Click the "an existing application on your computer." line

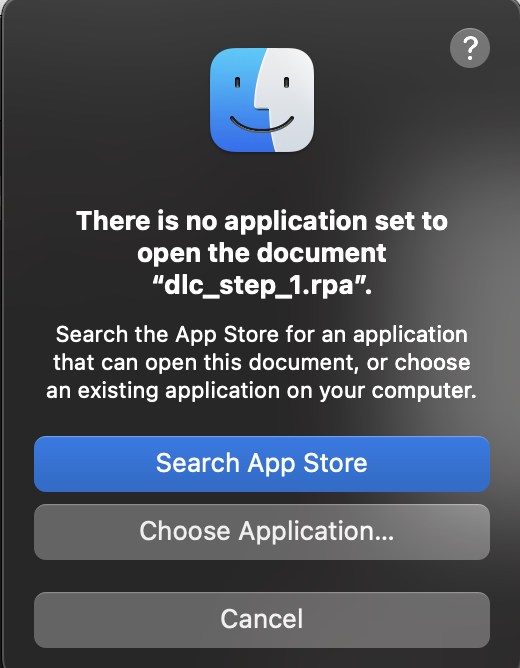click(262, 391)
